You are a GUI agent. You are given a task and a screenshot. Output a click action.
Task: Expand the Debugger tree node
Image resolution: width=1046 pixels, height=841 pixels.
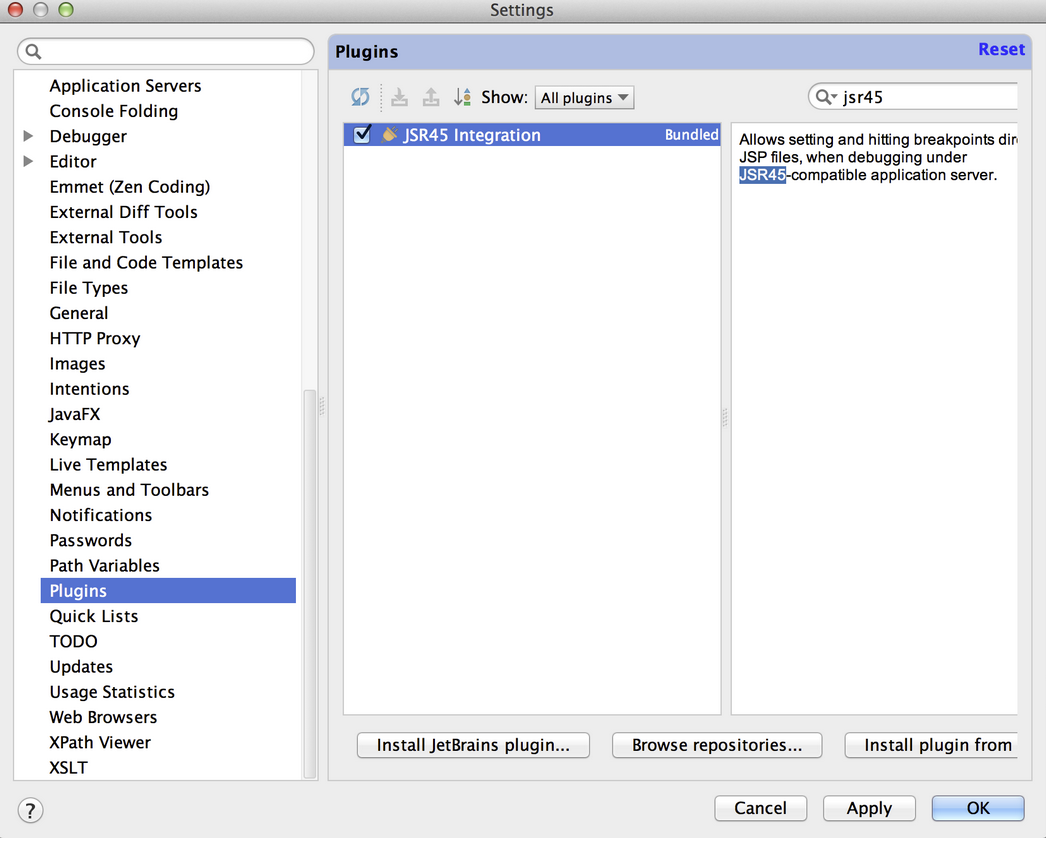[28, 136]
